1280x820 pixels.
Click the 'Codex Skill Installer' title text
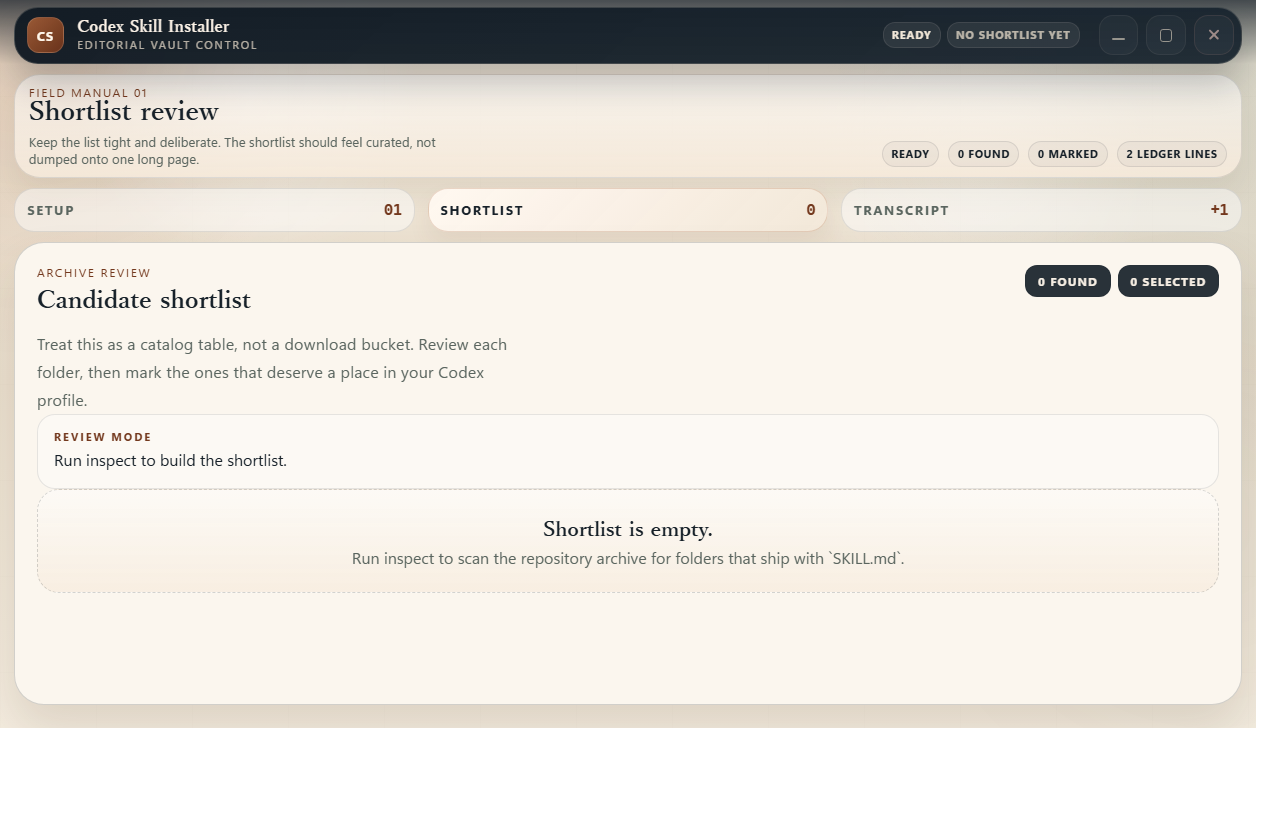153,26
